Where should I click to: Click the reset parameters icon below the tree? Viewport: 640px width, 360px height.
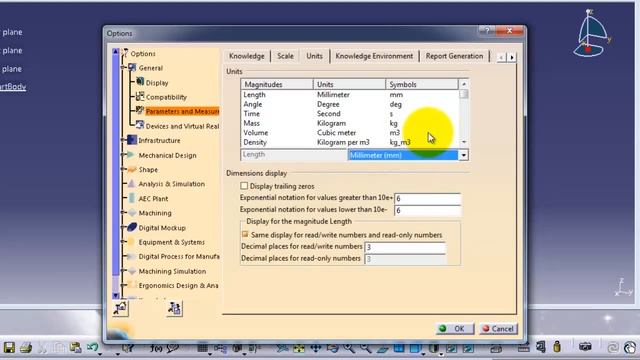pyautogui.click(x=120, y=308)
